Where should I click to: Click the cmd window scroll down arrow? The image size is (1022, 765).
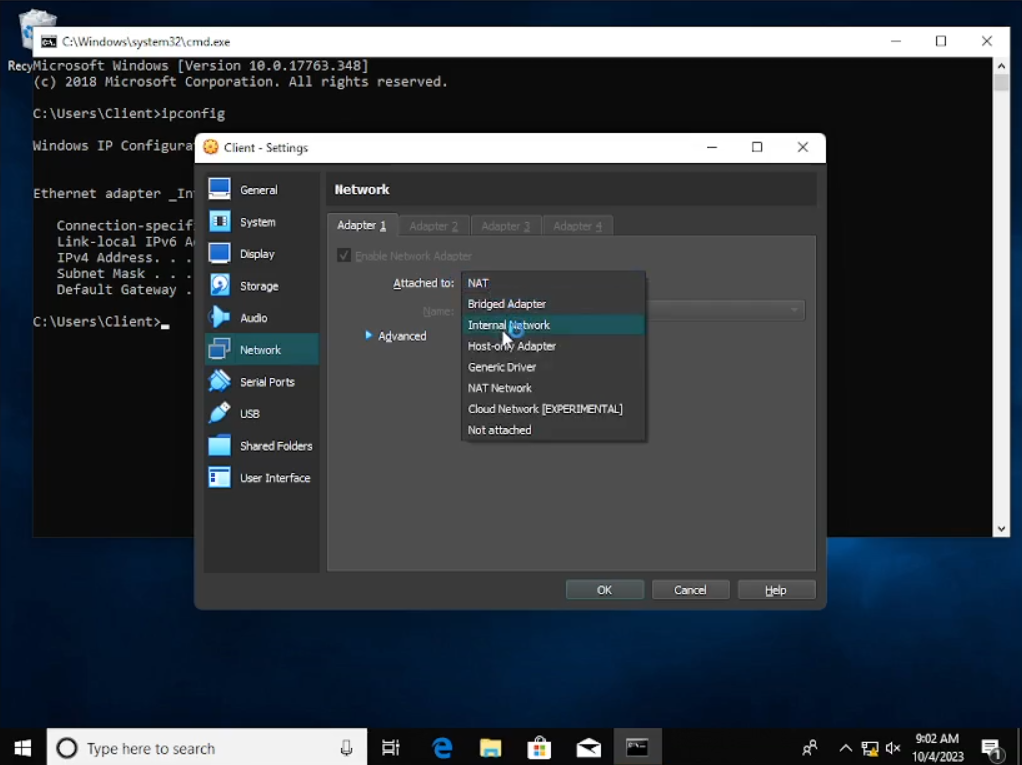coord(1001,528)
